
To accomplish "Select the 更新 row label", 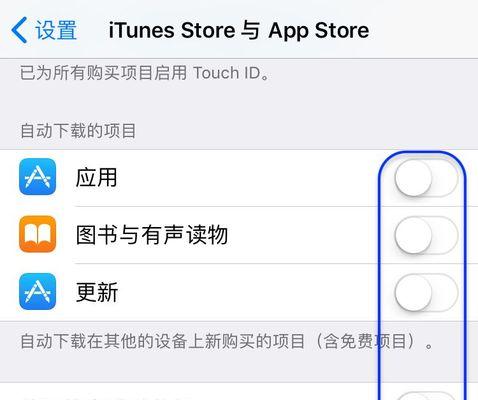I will pos(97,292).
